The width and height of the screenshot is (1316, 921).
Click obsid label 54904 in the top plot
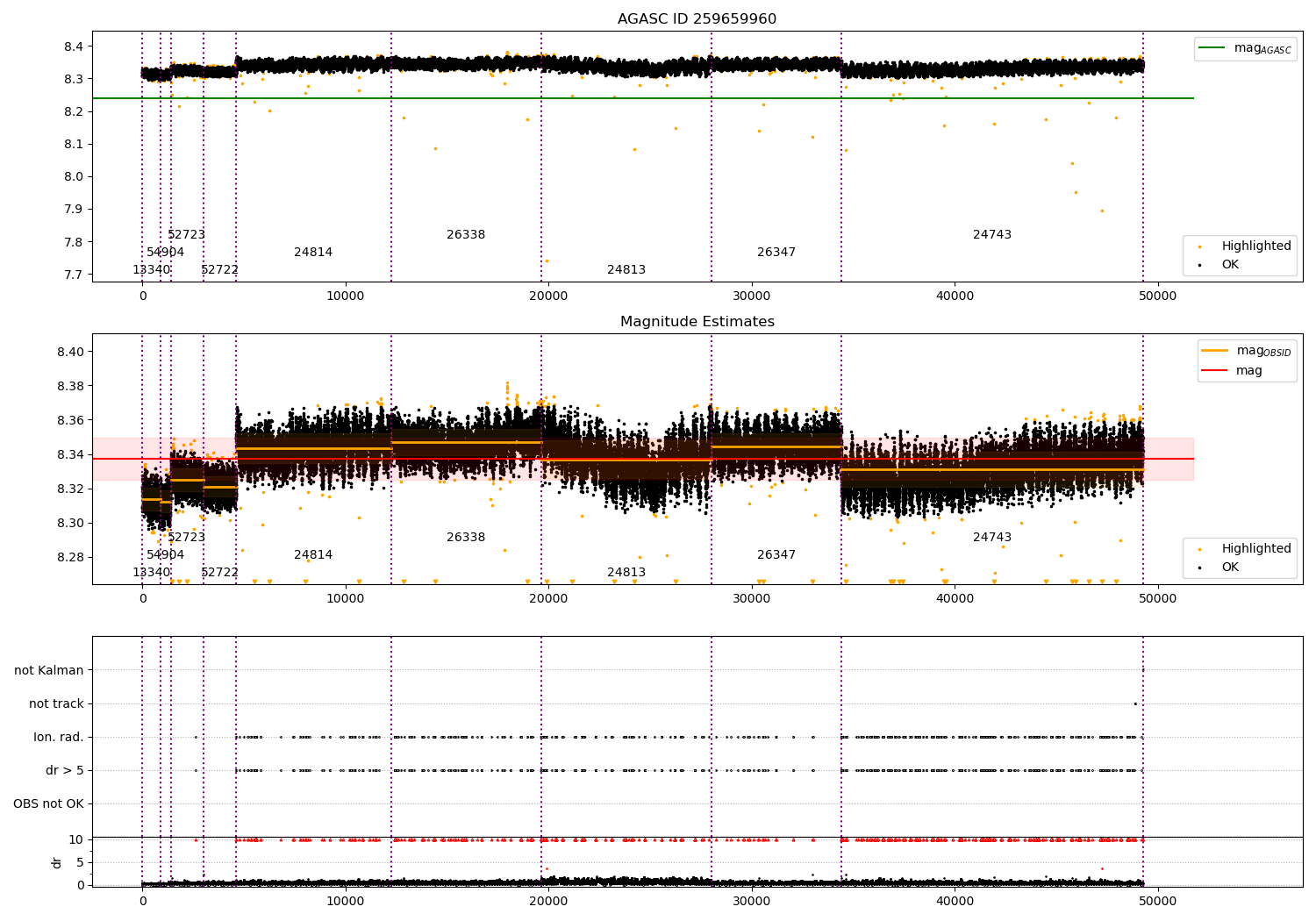(166, 253)
